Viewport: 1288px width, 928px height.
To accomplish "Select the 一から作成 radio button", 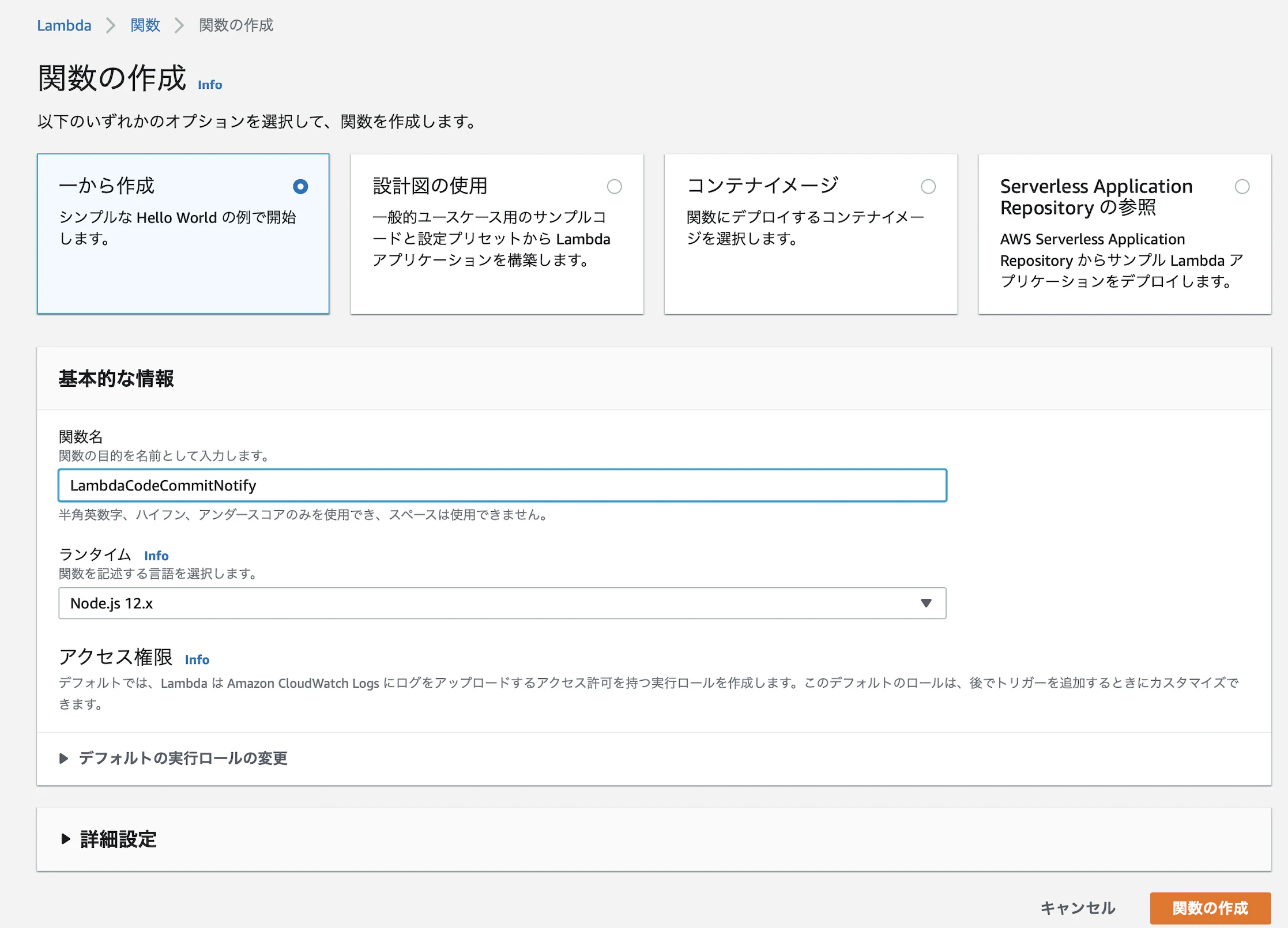I will pyautogui.click(x=300, y=186).
